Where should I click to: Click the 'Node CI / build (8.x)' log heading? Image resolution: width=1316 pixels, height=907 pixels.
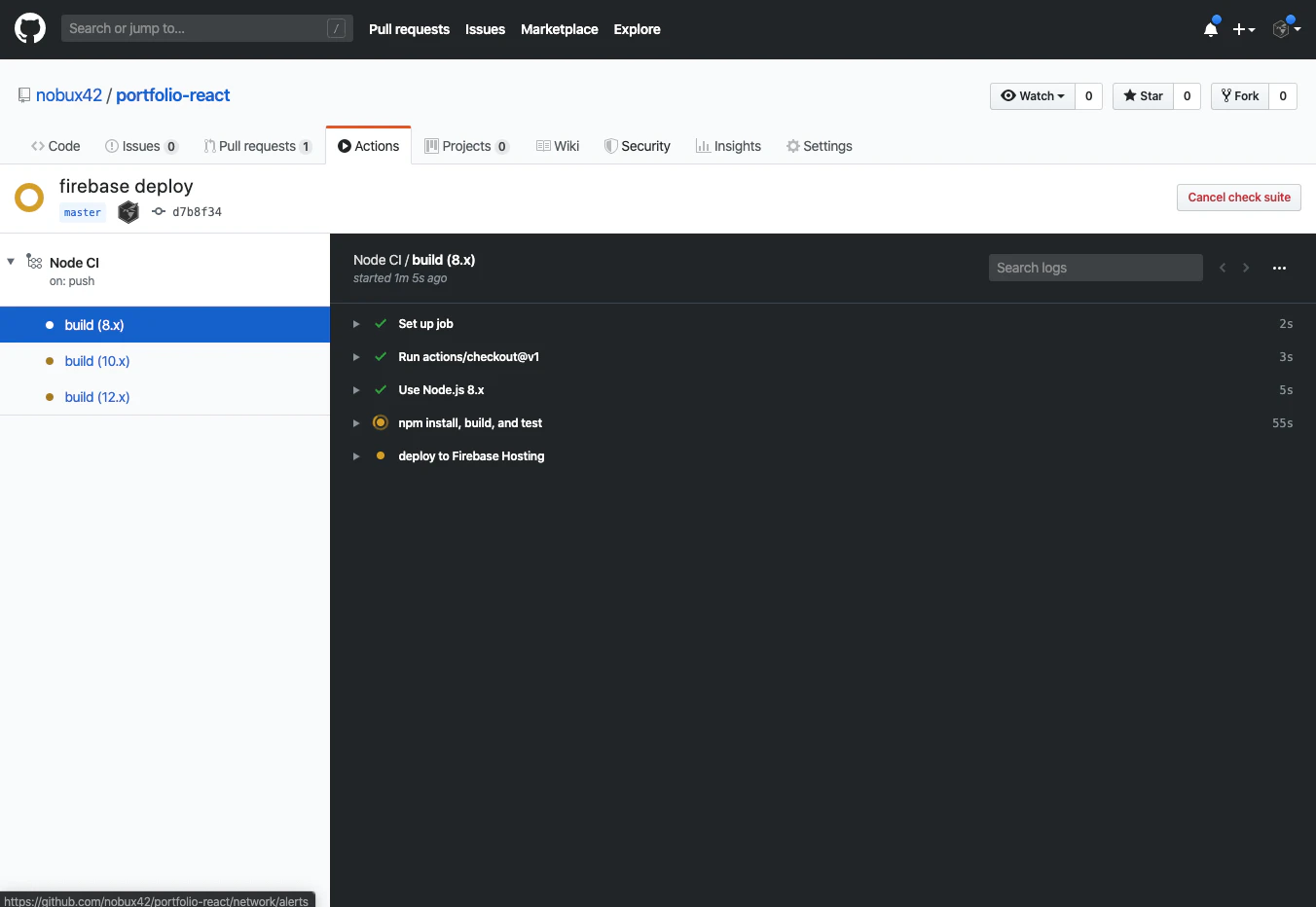pyautogui.click(x=415, y=260)
